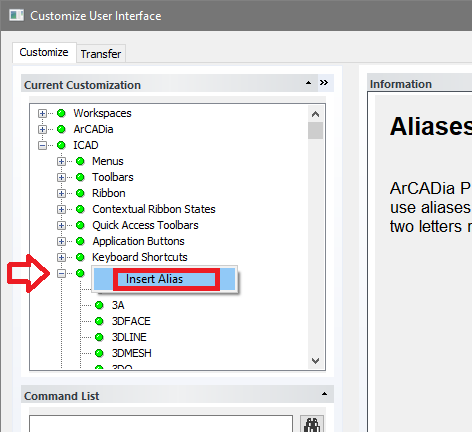
Task: Select the ICAD tree item
Action: pyautogui.click(x=86, y=145)
